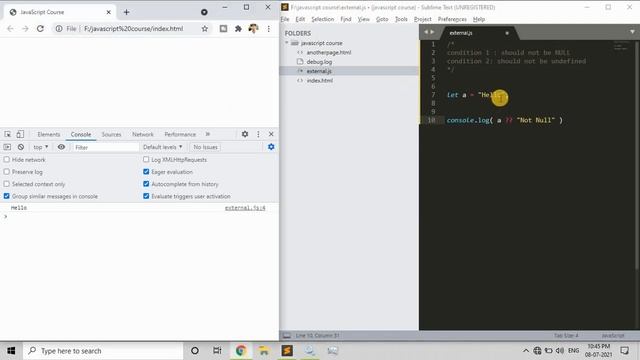This screenshot has width=640, height=360.
Task: Enable Log XMLHttpRequests checkbox
Action: [x=146, y=160]
